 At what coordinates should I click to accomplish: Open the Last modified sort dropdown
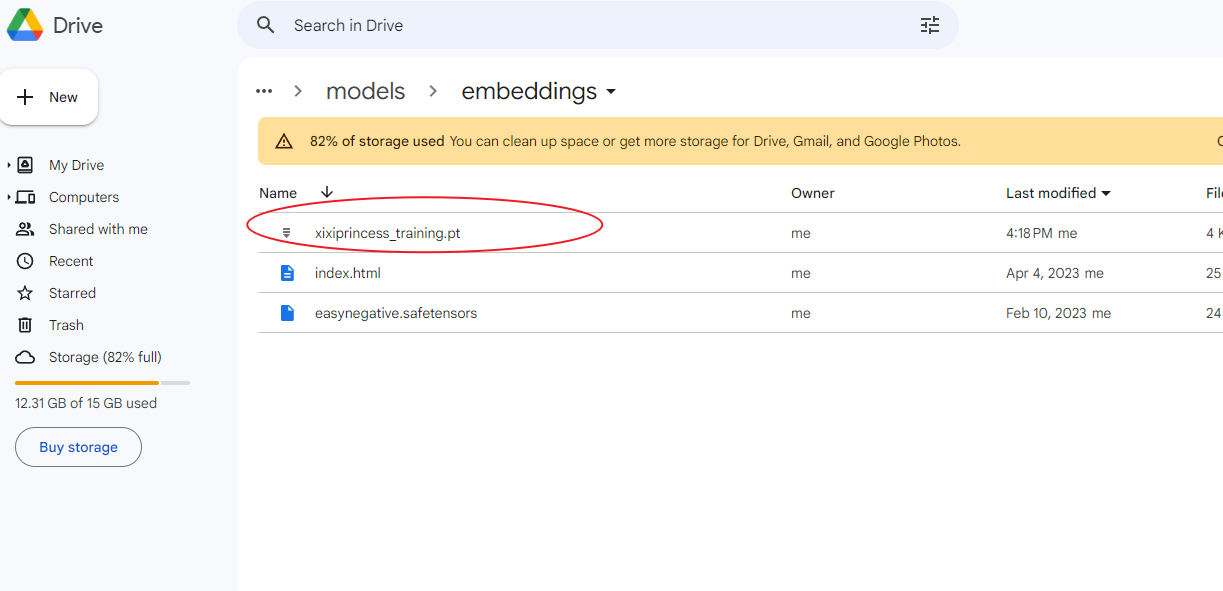click(x=1106, y=193)
